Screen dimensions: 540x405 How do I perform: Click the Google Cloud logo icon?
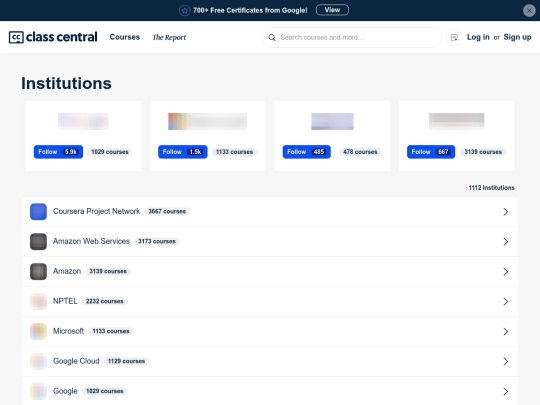[38, 361]
